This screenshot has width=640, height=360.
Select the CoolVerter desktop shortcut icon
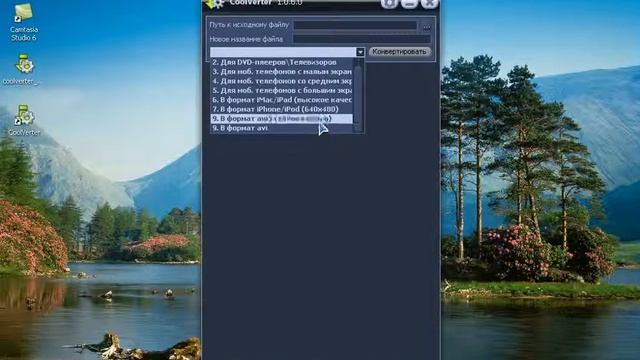[x=24, y=120]
